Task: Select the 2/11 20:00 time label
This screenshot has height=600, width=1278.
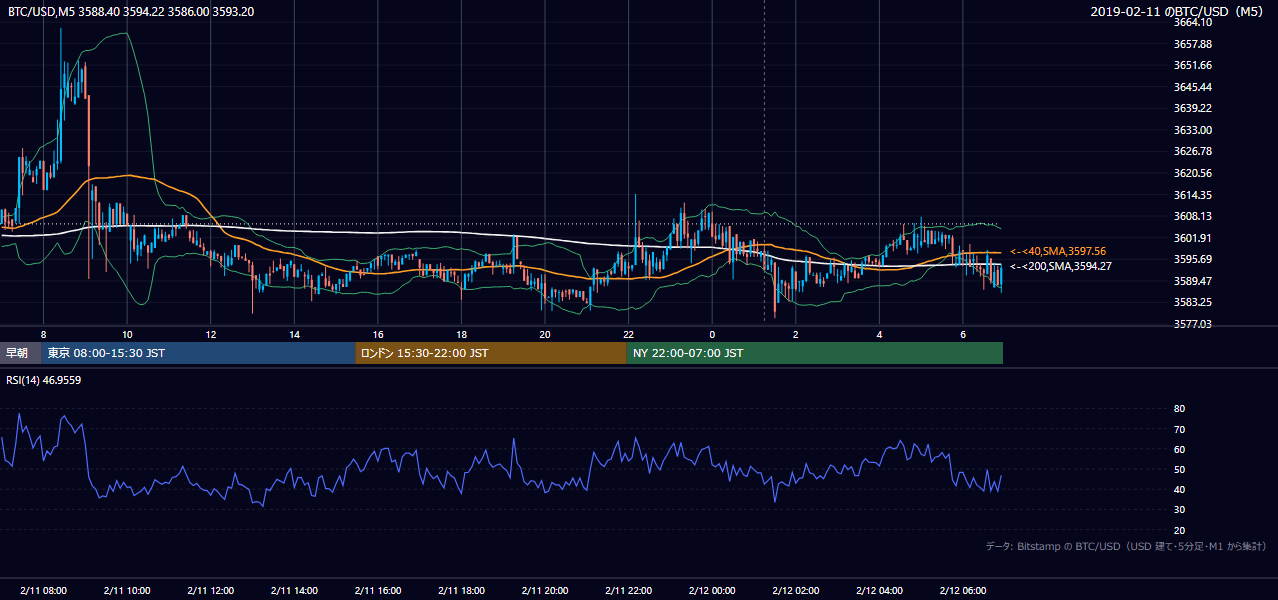Action: pos(545,590)
